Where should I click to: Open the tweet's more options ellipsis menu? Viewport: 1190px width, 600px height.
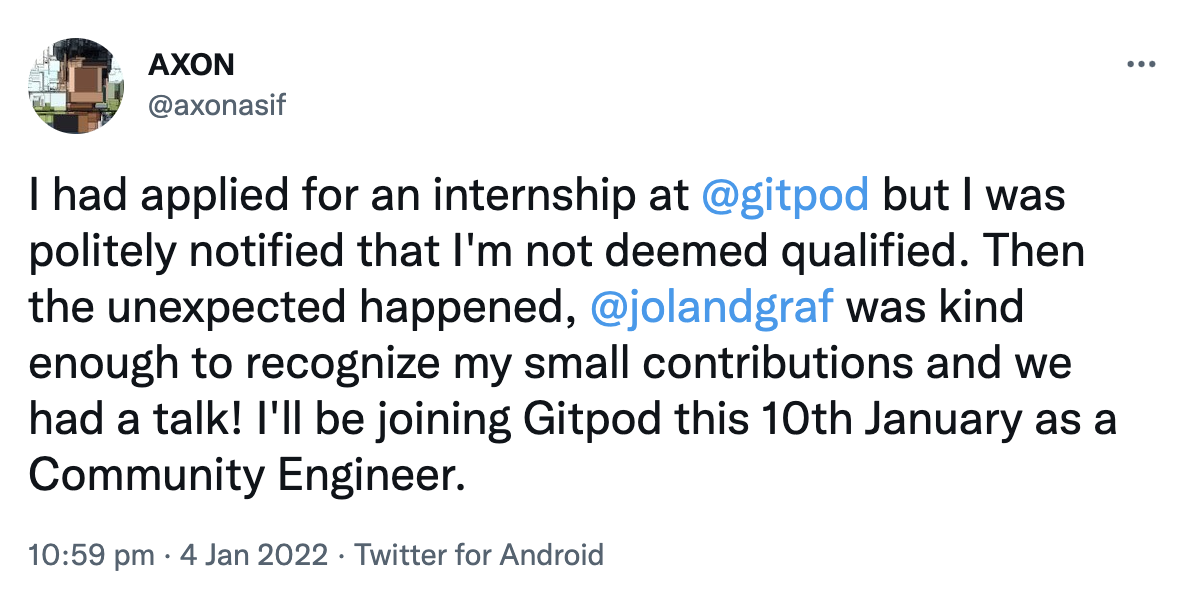[x=1141, y=65]
